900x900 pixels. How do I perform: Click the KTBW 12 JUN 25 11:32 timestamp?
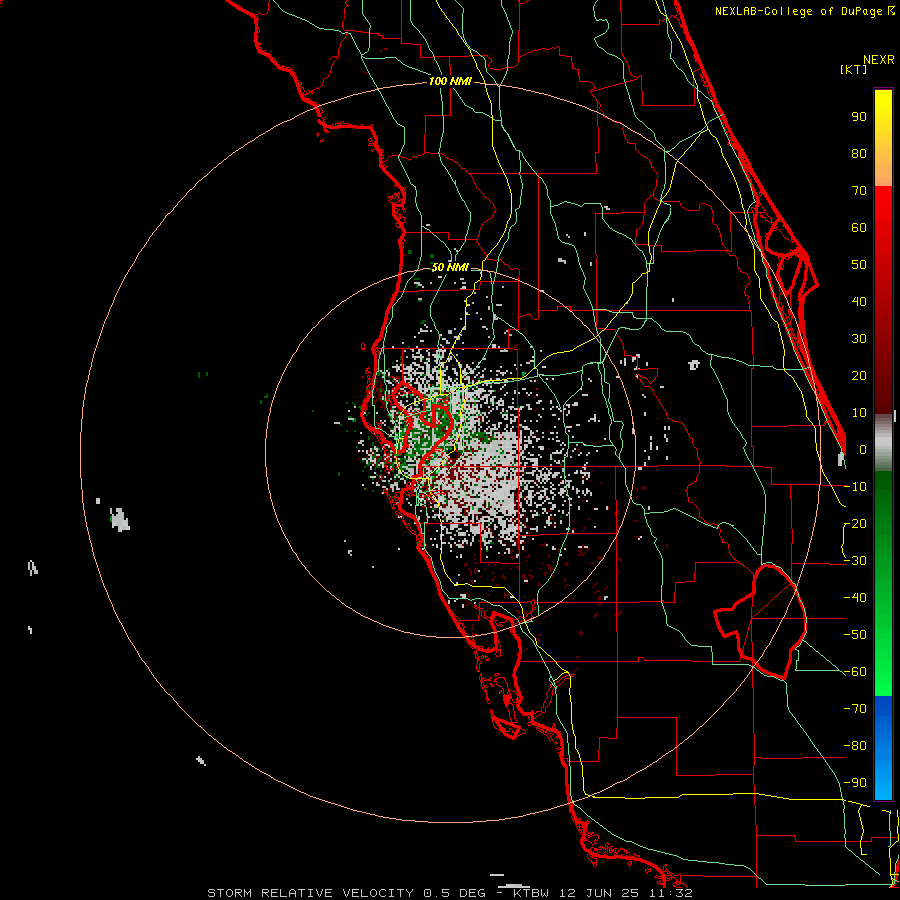[x=603, y=893]
